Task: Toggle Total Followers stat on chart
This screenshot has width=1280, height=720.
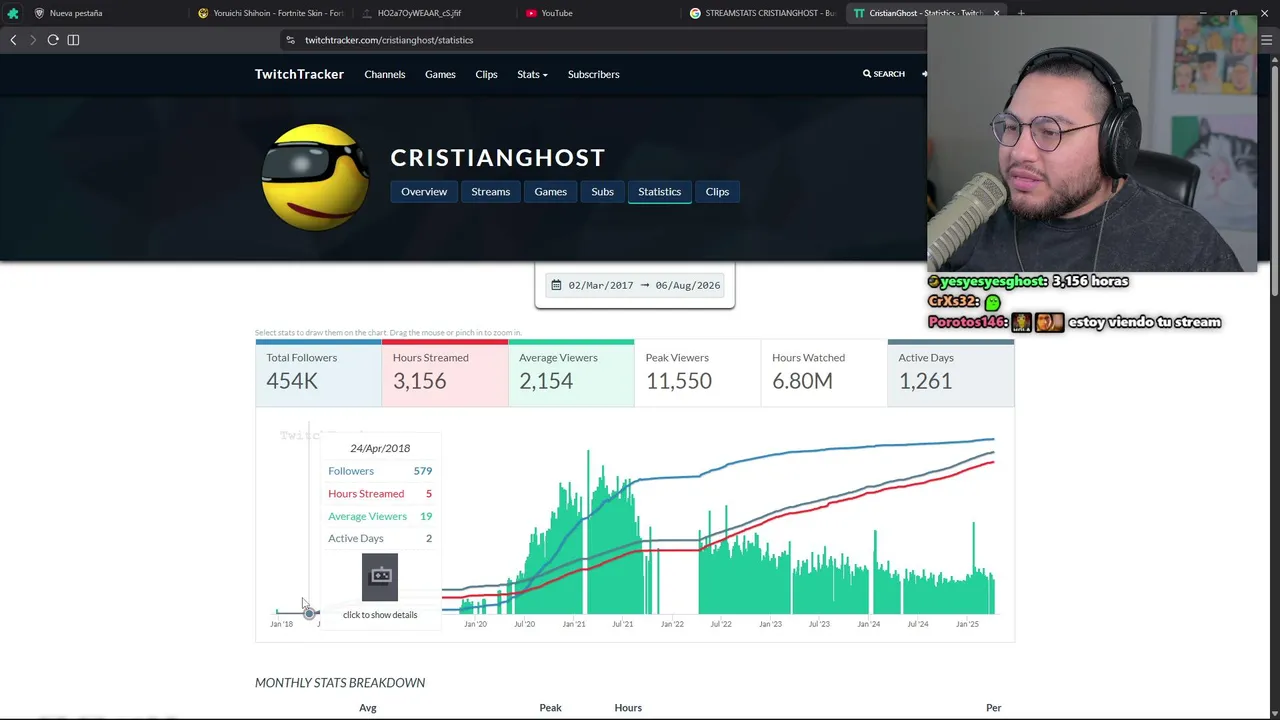Action: [318, 372]
